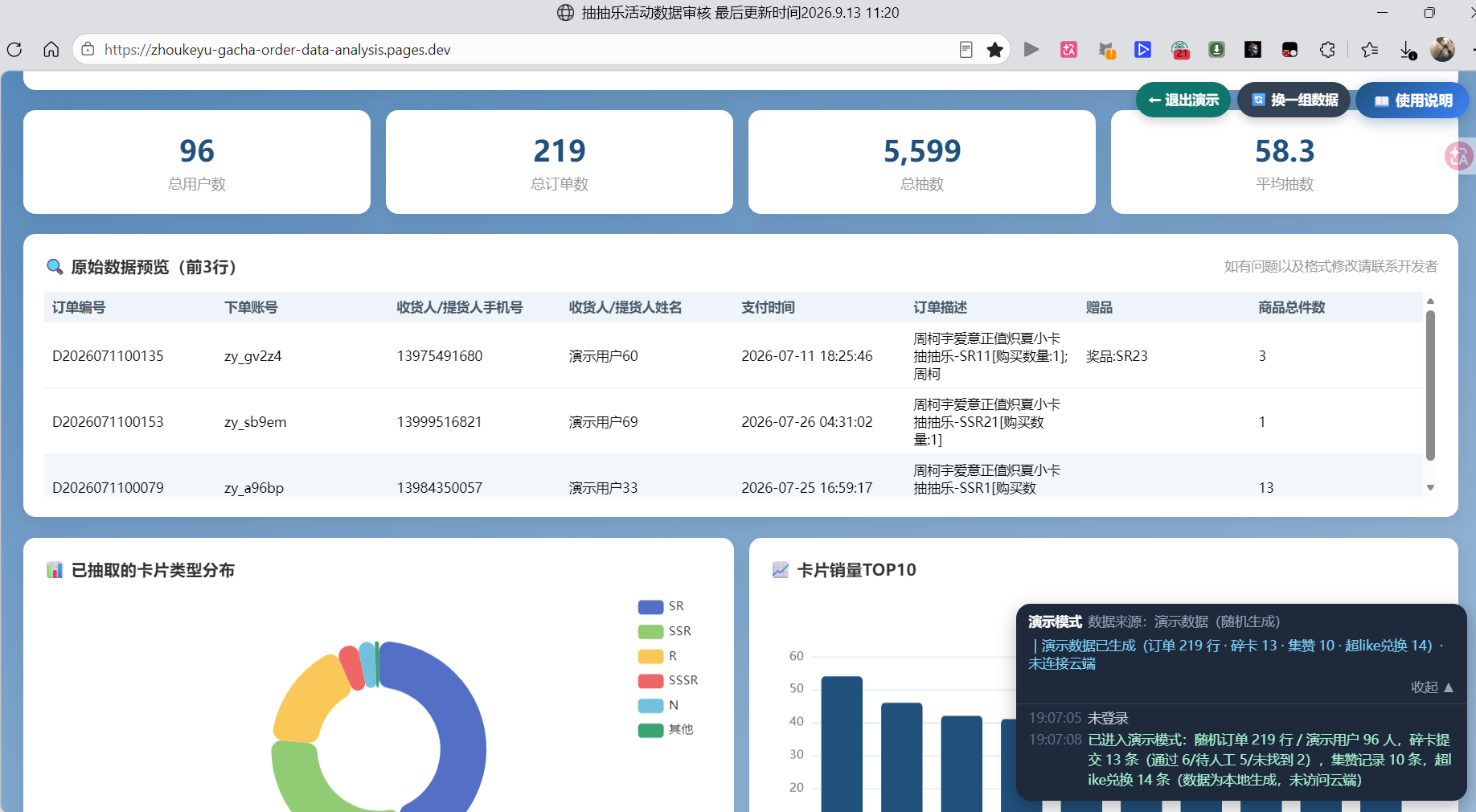Open the browser Downloads icon
The width and height of the screenshot is (1476, 812).
pos(1408,50)
